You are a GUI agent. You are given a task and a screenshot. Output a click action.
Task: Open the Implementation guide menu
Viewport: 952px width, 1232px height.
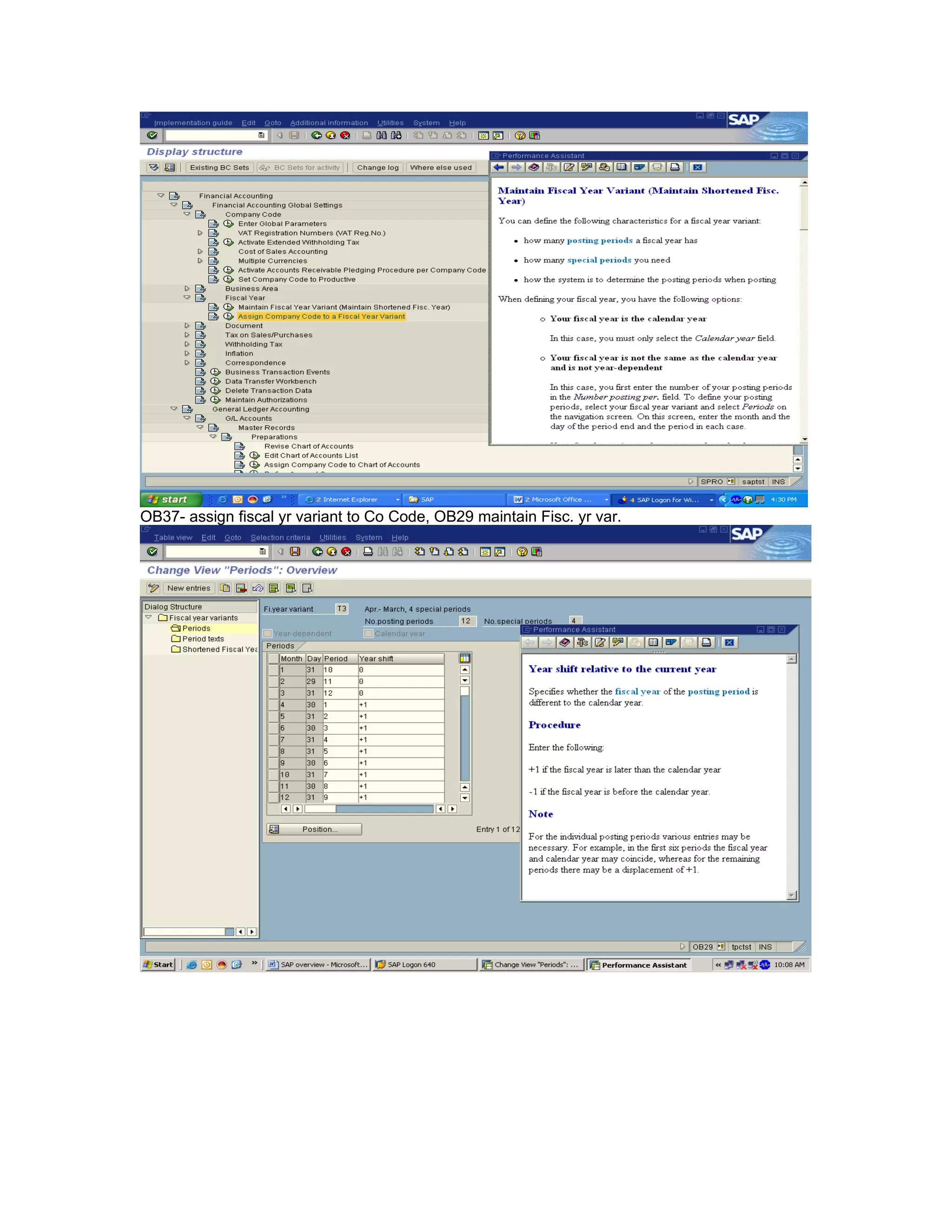tap(193, 123)
